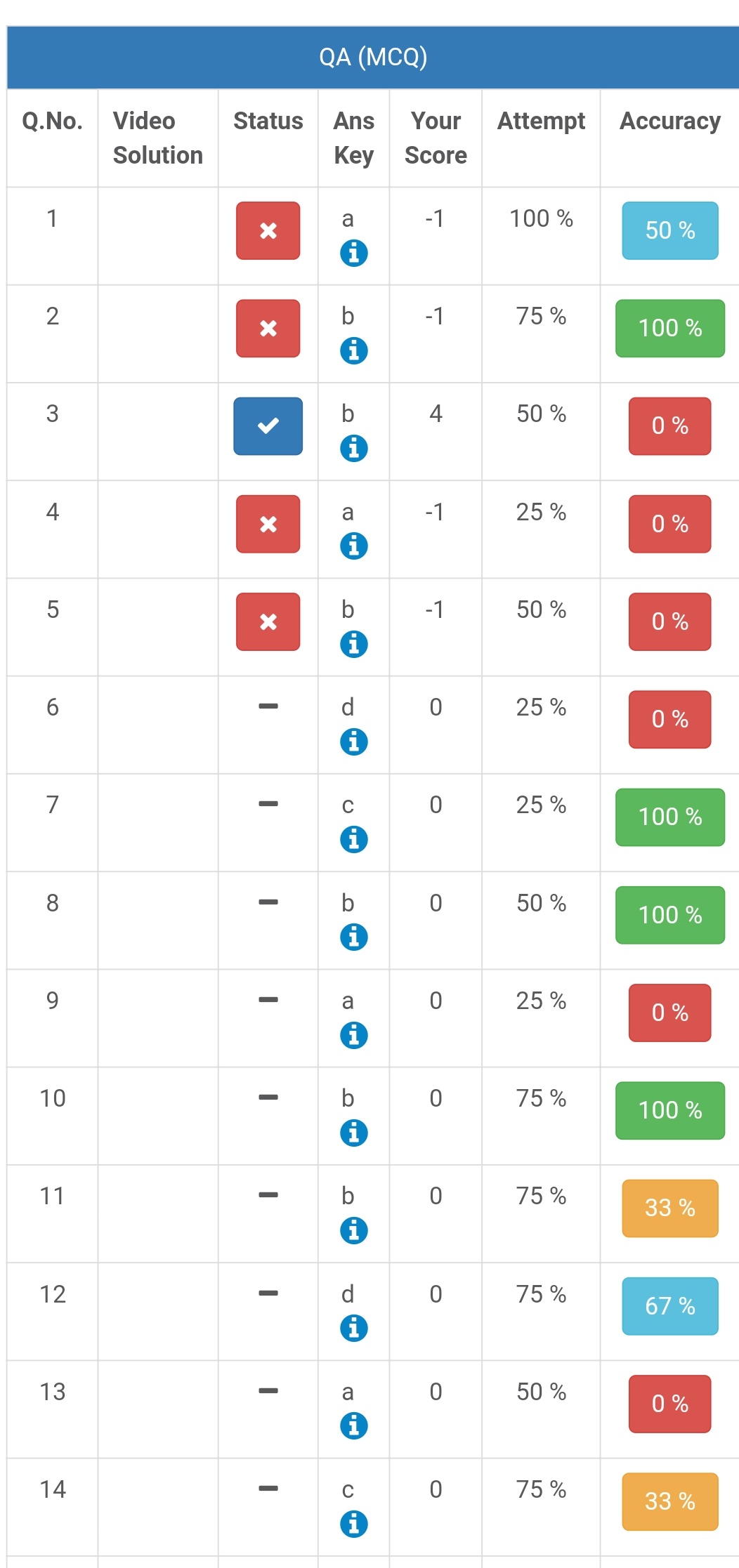Click the Video Solution column header
739x1568 pixels.
click(157, 138)
